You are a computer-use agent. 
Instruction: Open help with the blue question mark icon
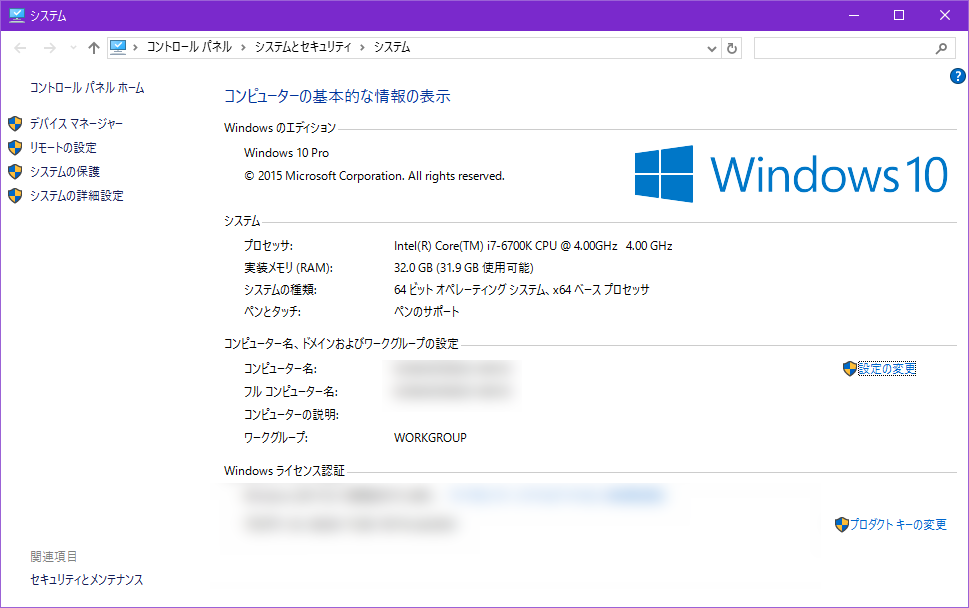click(957, 76)
